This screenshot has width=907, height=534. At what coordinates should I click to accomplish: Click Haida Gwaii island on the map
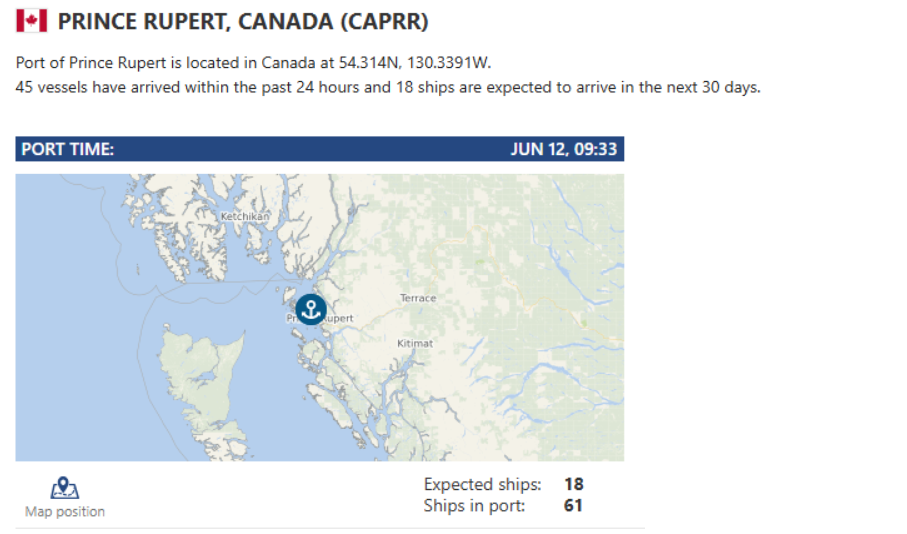coord(202,376)
